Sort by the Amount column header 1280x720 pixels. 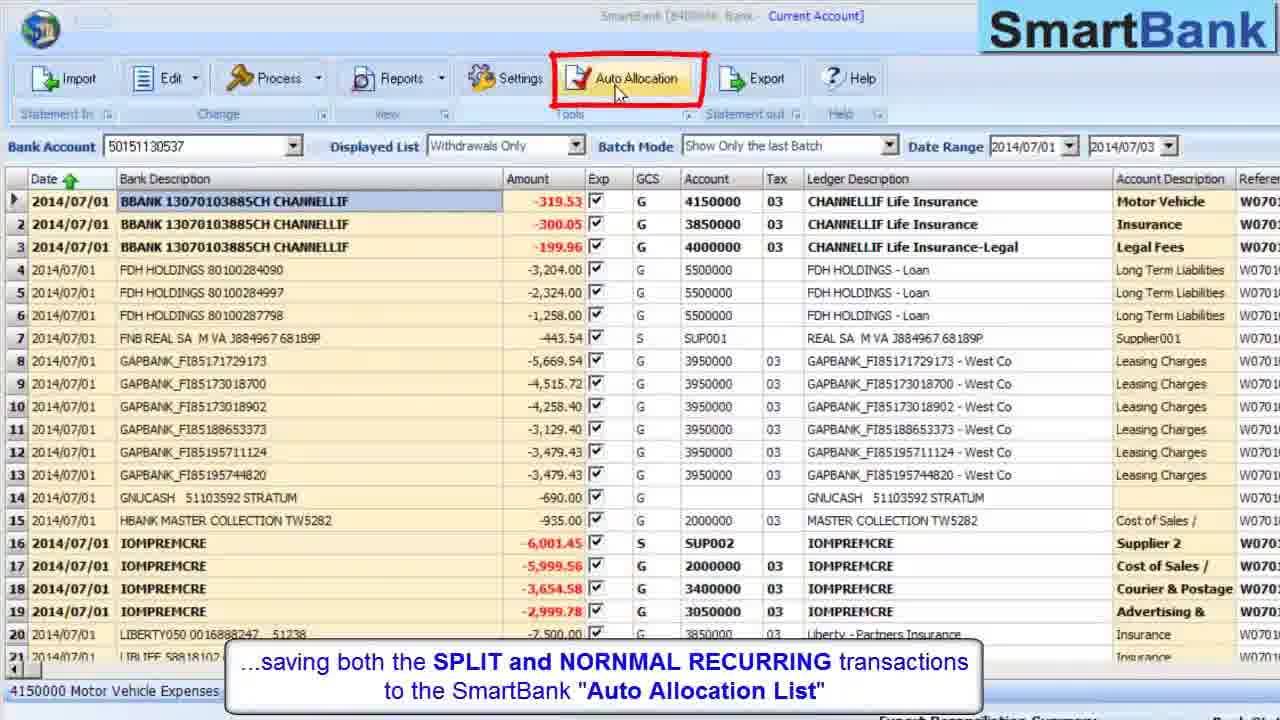(x=544, y=179)
